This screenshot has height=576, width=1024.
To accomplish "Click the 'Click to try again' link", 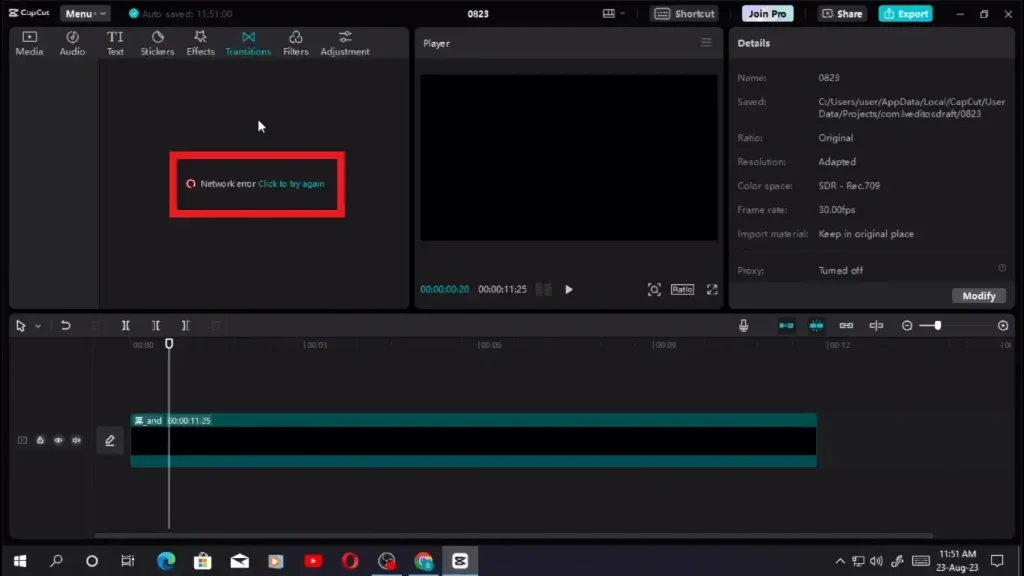I will tap(291, 184).
